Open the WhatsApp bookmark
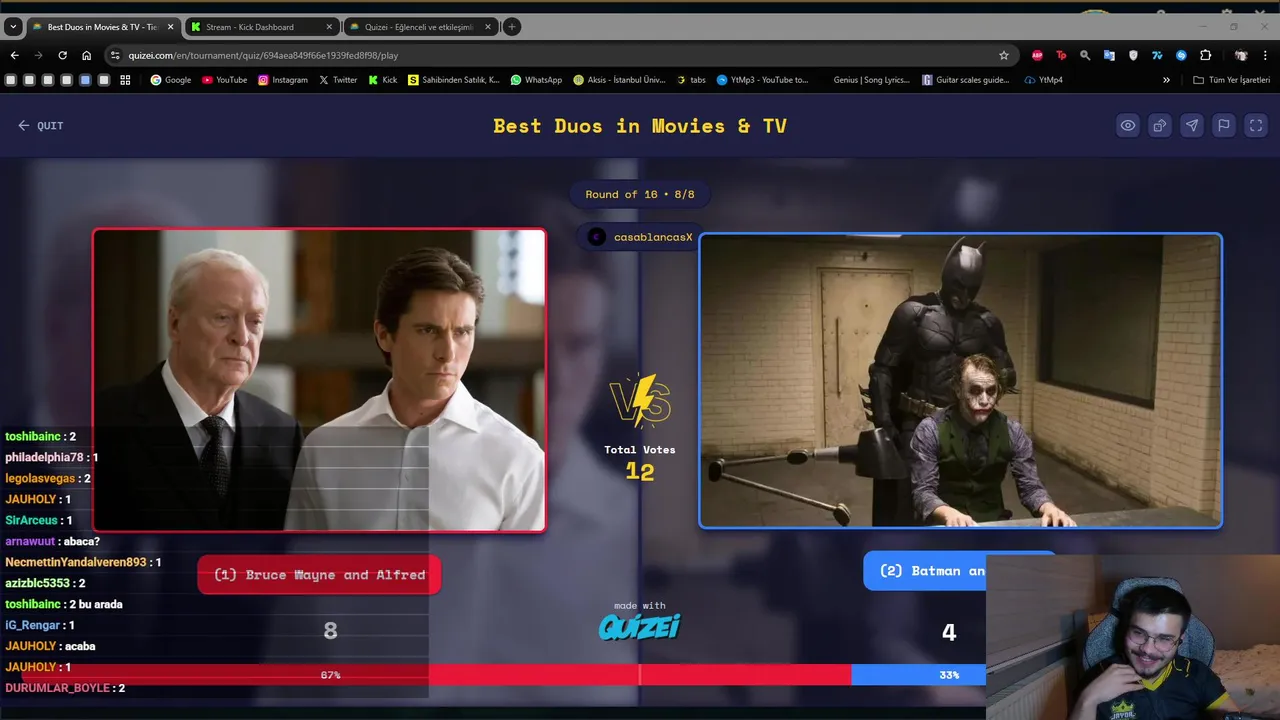 pyautogui.click(x=536, y=80)
